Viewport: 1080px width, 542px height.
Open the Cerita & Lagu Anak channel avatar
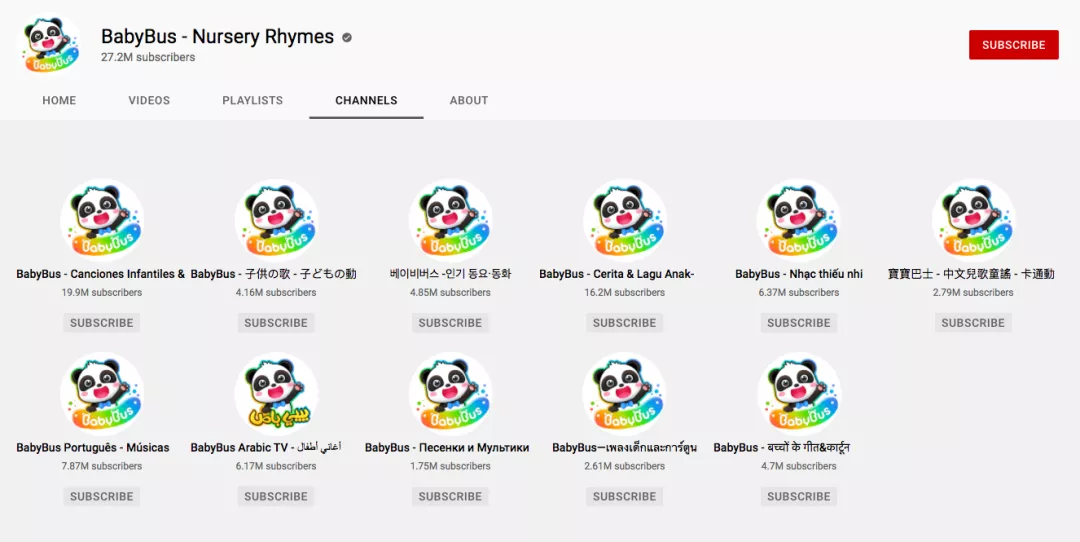625,220
